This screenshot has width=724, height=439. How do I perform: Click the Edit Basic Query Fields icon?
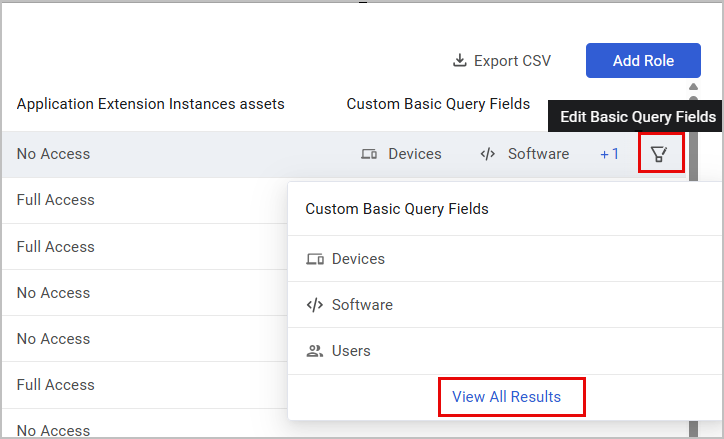(659, 155)
